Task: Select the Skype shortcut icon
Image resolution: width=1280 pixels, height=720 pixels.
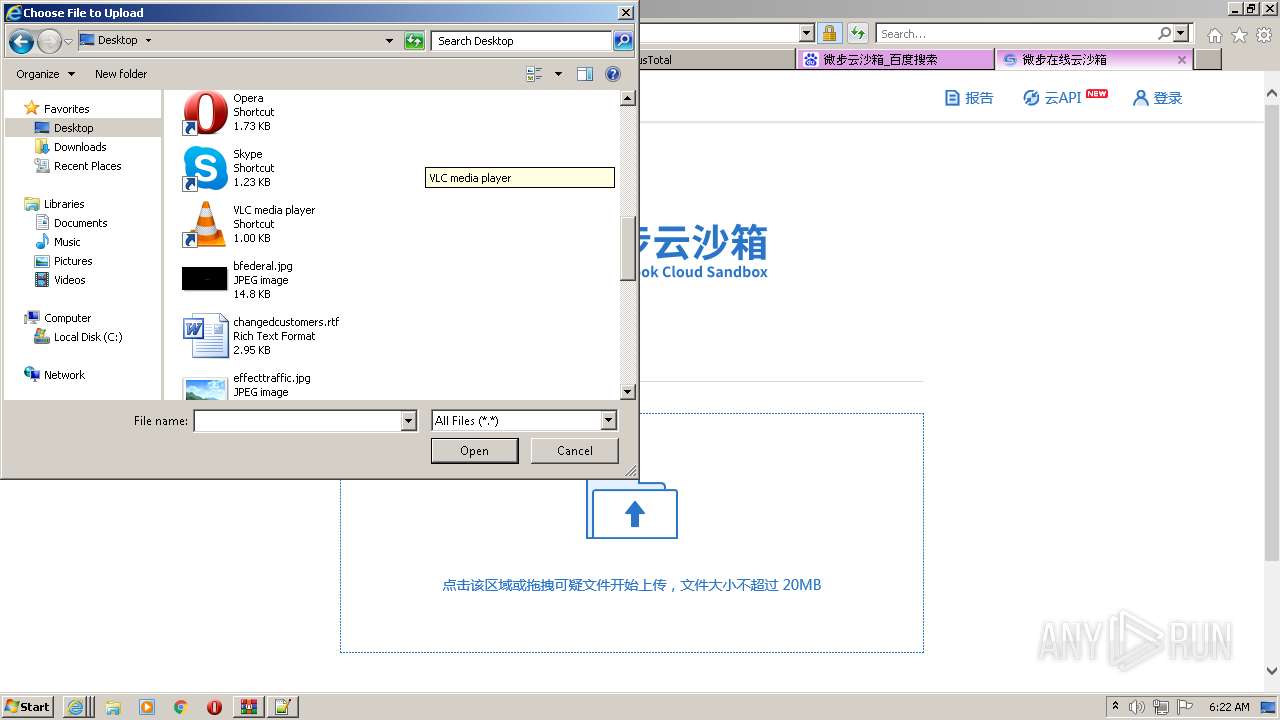Action: [205, 169]
